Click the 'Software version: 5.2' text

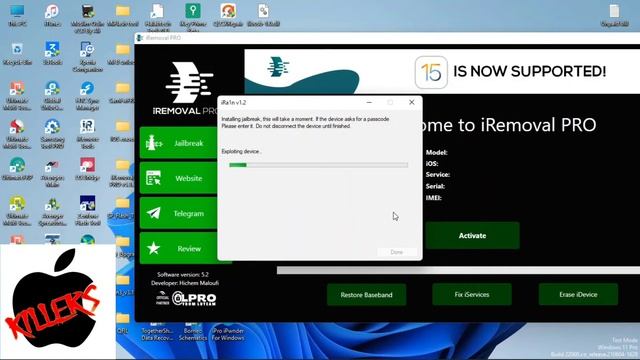click(x=183, y=275)
